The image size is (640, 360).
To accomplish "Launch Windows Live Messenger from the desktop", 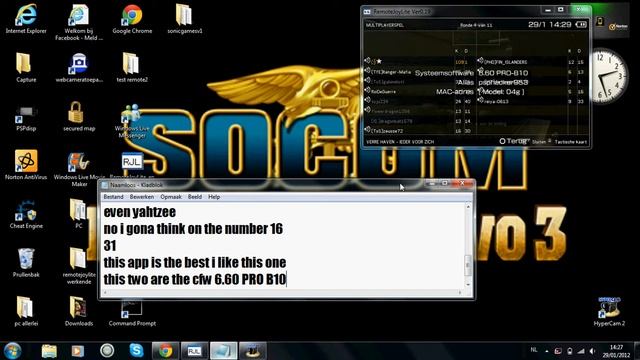I will (x=131, y=121).
